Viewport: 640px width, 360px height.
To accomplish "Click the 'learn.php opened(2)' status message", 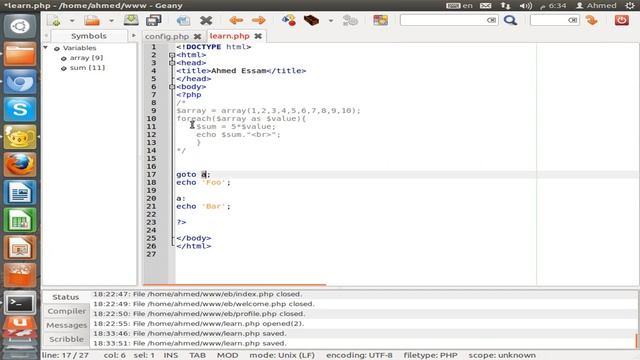I will click(198, 324).
